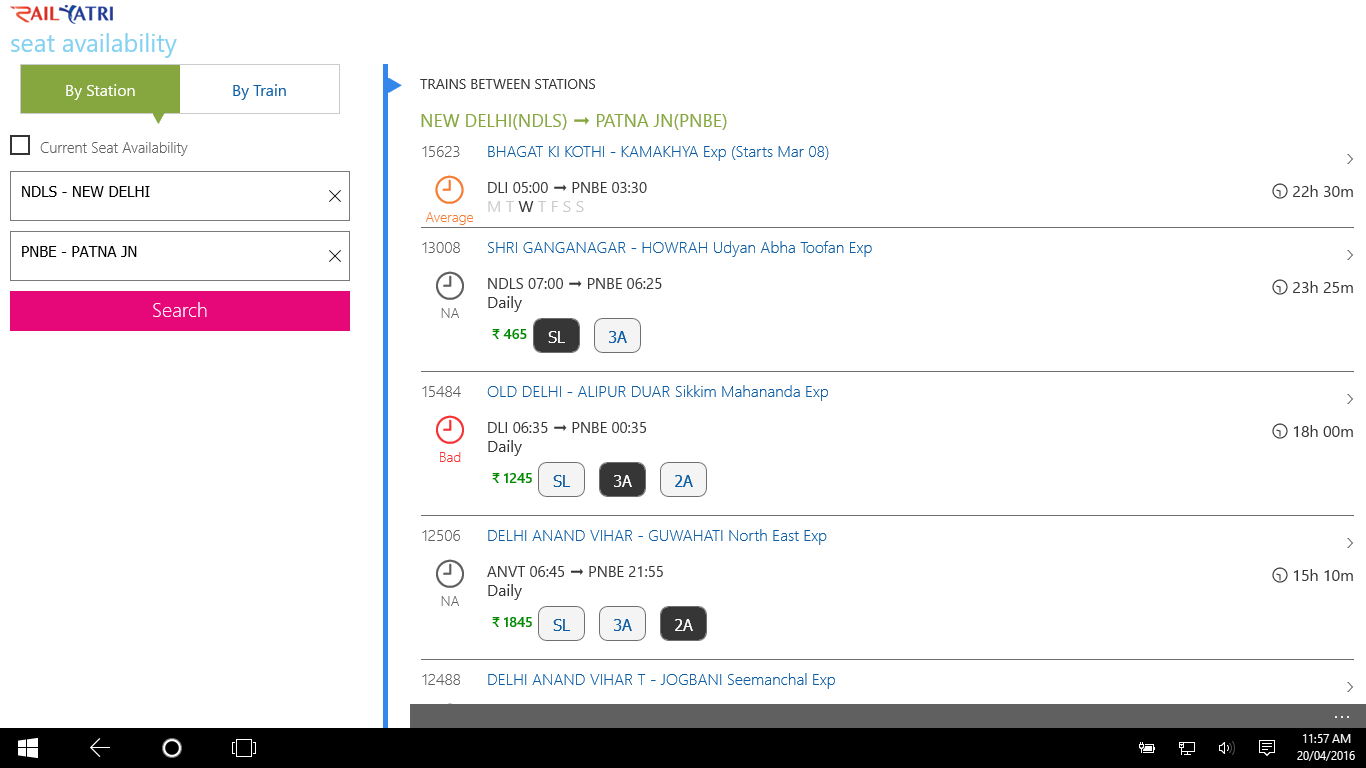Click the NEW DELHI(NDLS) to PATNA JN(PNBE) route heading
The width and height of the screenshot is (1366, 768).
pyautogui.click(x=573, y=121)
